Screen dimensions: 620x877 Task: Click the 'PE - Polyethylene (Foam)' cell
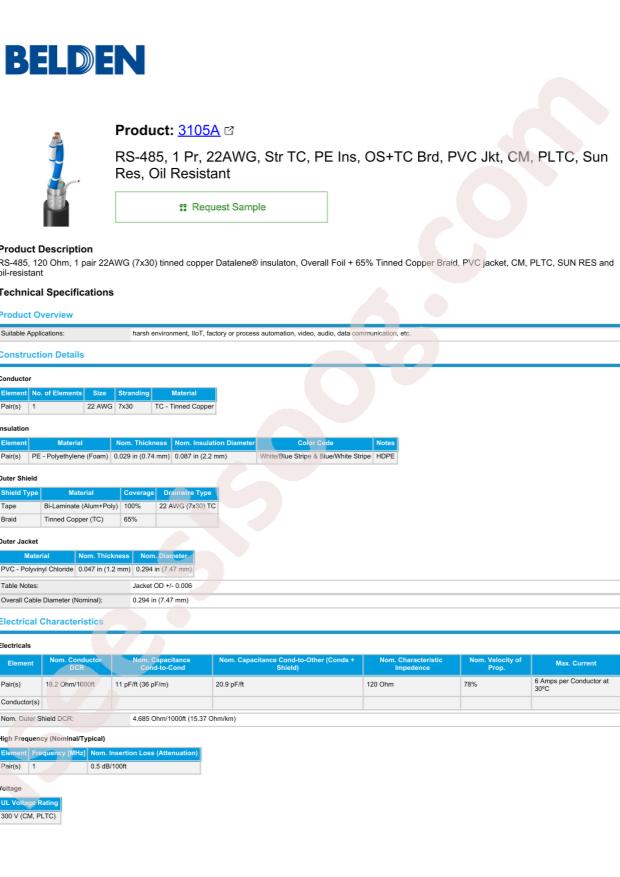click(x=70, y=456)
